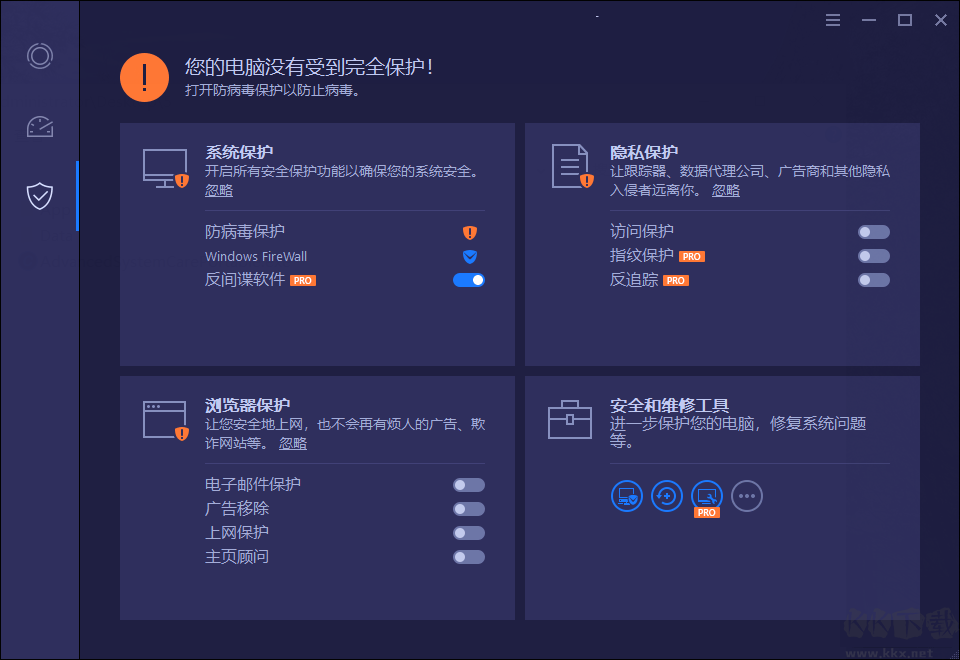
Task: Click the orange warning exclamation icon
Action: click(144, 78)
